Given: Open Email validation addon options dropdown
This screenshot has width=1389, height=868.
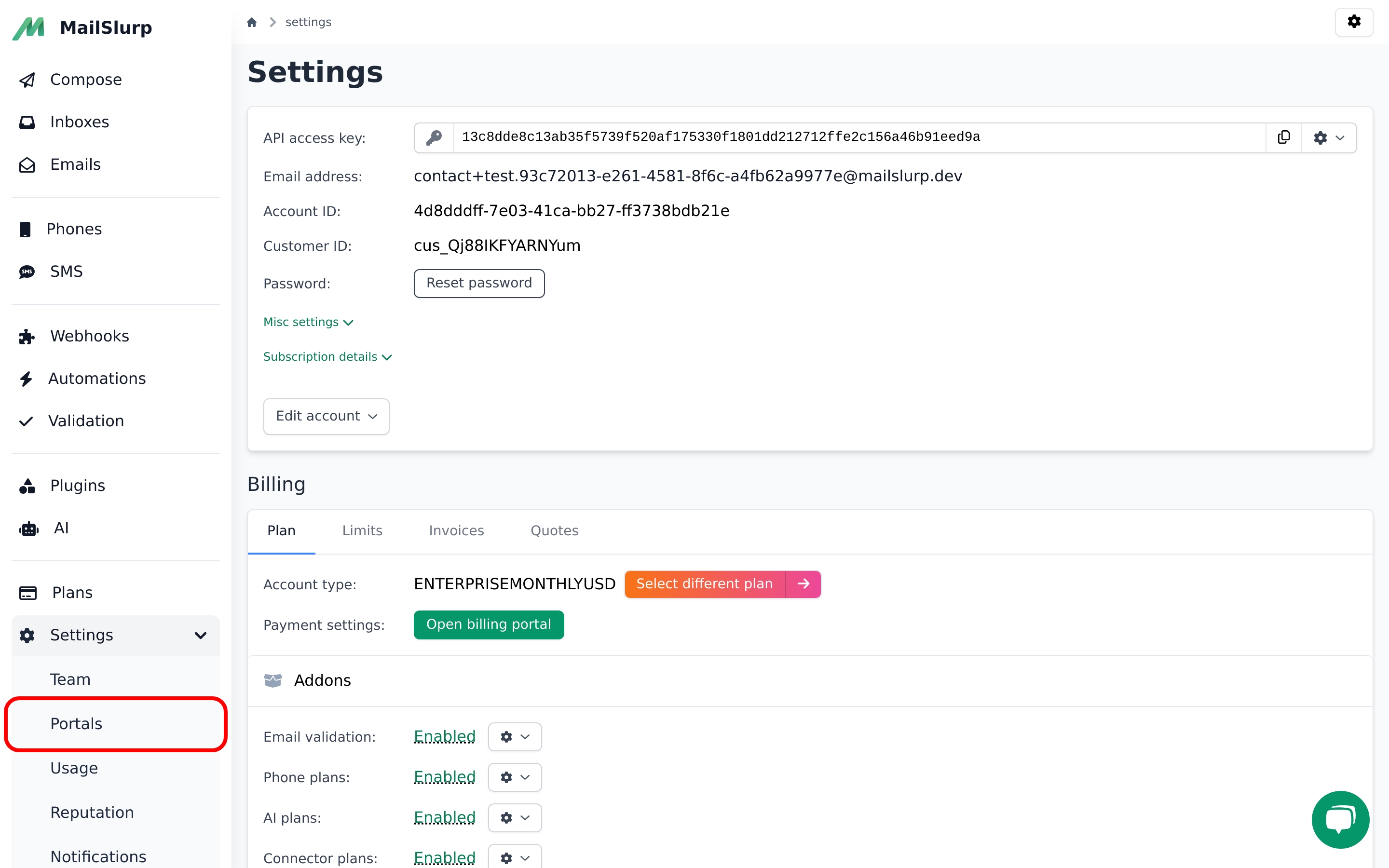Looking at the screenshot, I should pyautogui.click(x=514, y=736).
